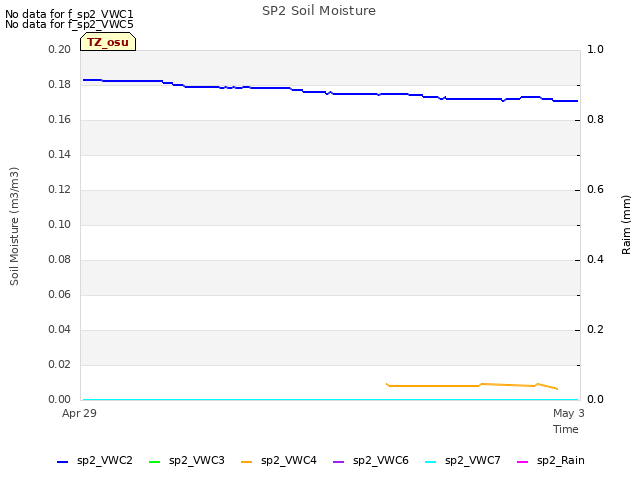Click the 0.8 right axis tick label

pos(596,120)
